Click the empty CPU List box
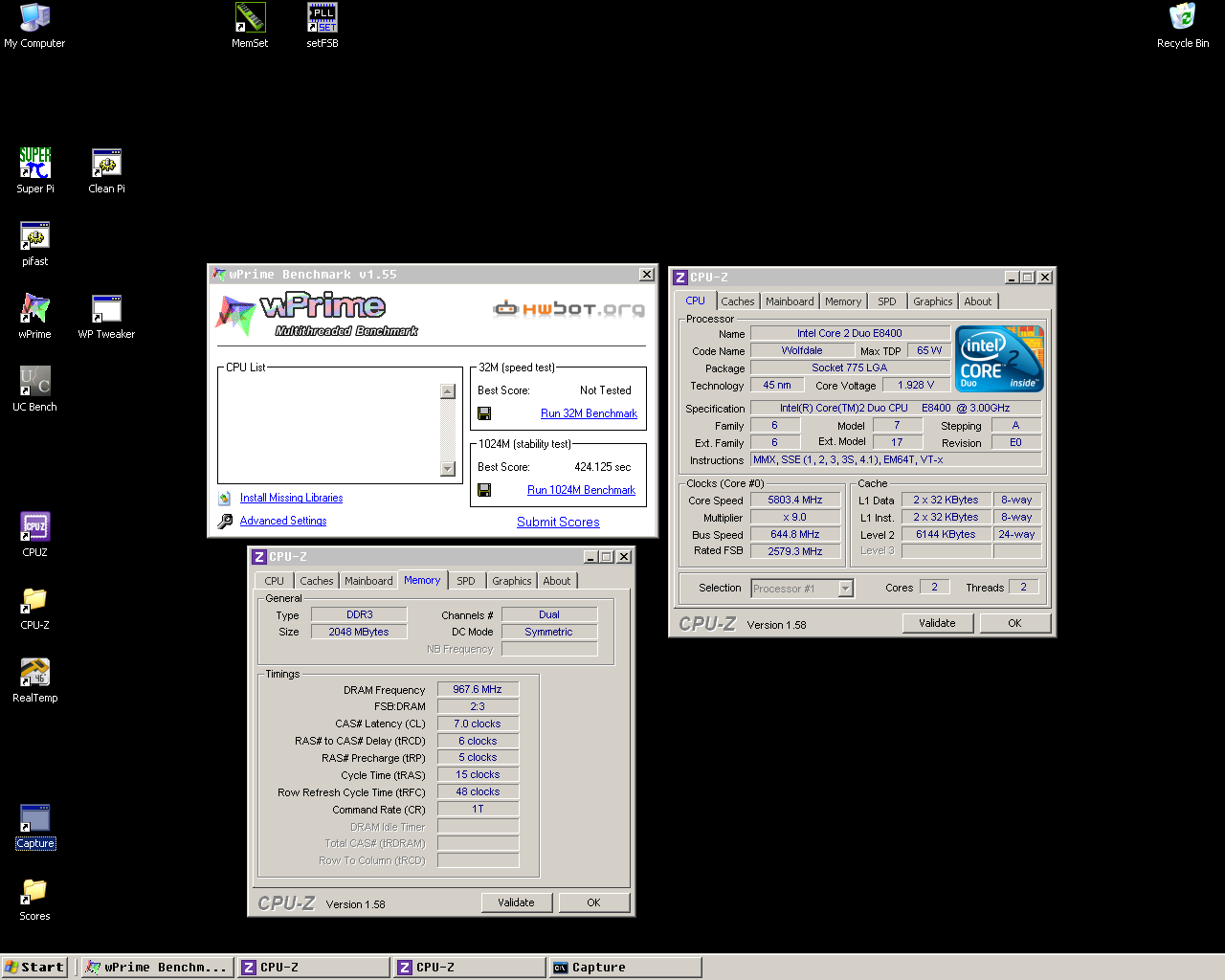1225x980 pixels. pyautogui.click(x=329, y=428)
